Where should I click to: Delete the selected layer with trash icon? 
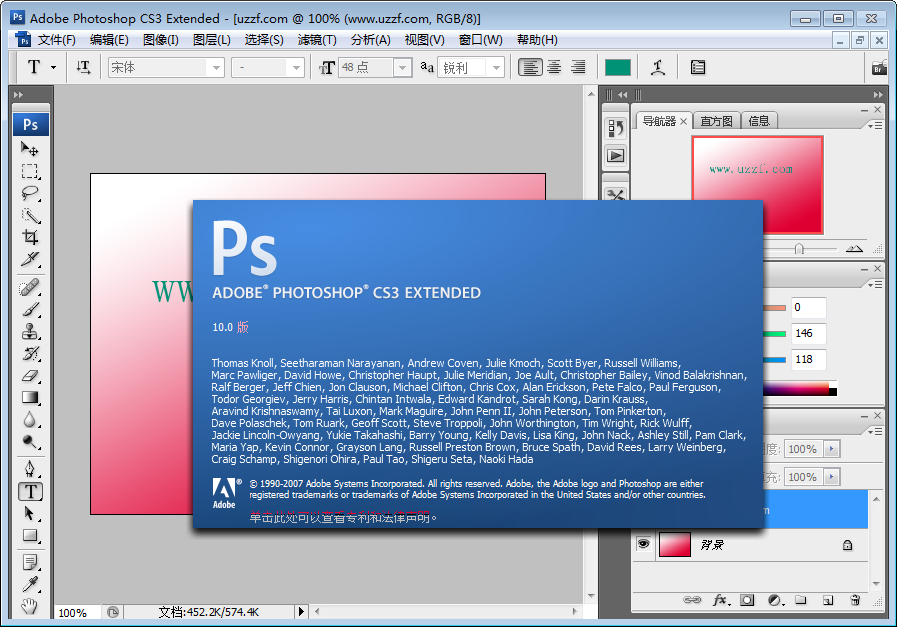pyautogui.click(x=855, y=600)
